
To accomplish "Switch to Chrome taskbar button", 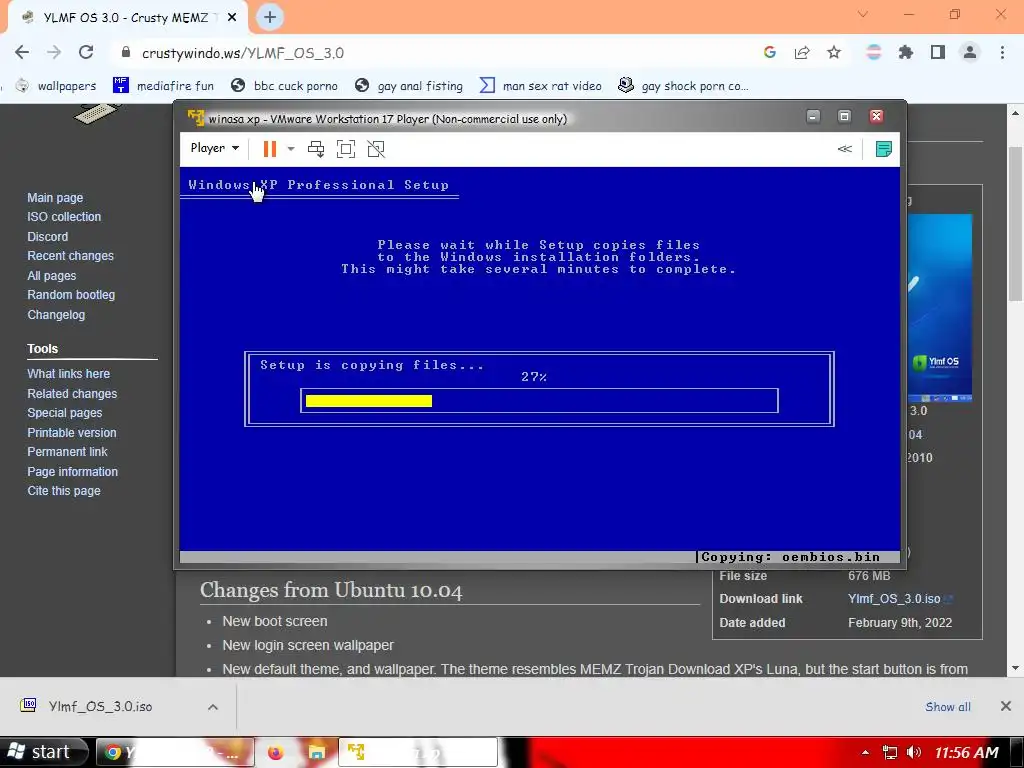I will click(x=176, y=752).
